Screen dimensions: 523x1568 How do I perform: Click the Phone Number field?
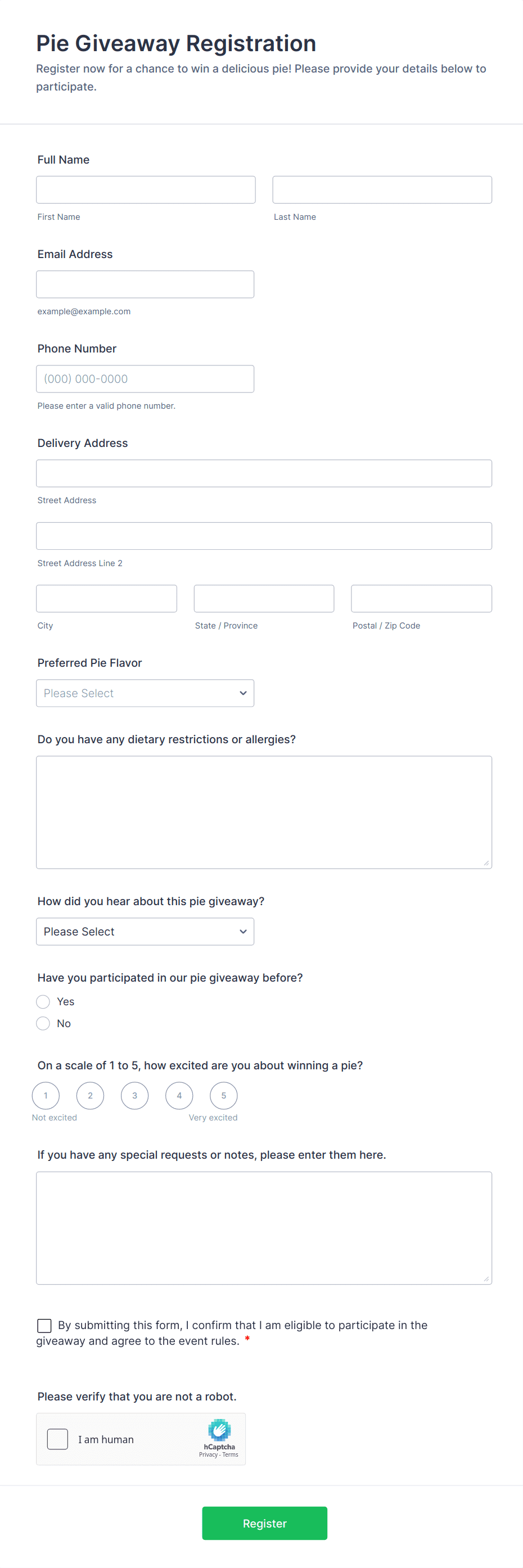click(145, 378)
